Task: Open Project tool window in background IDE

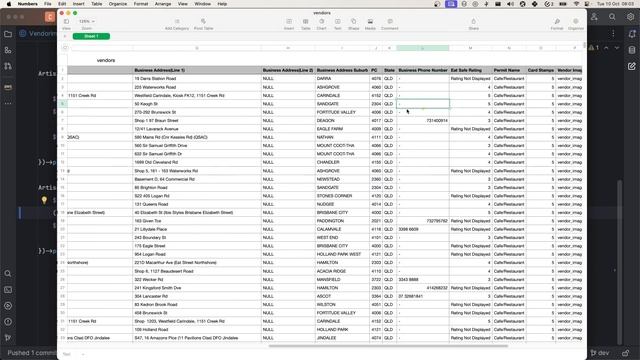Action: point(8,34)
